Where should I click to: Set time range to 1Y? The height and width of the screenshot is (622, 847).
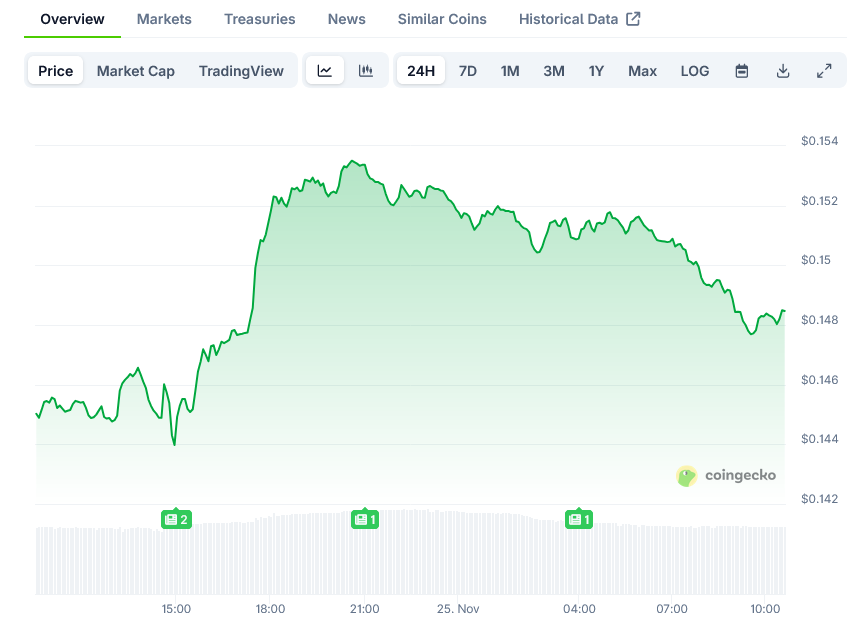[596, 71]
